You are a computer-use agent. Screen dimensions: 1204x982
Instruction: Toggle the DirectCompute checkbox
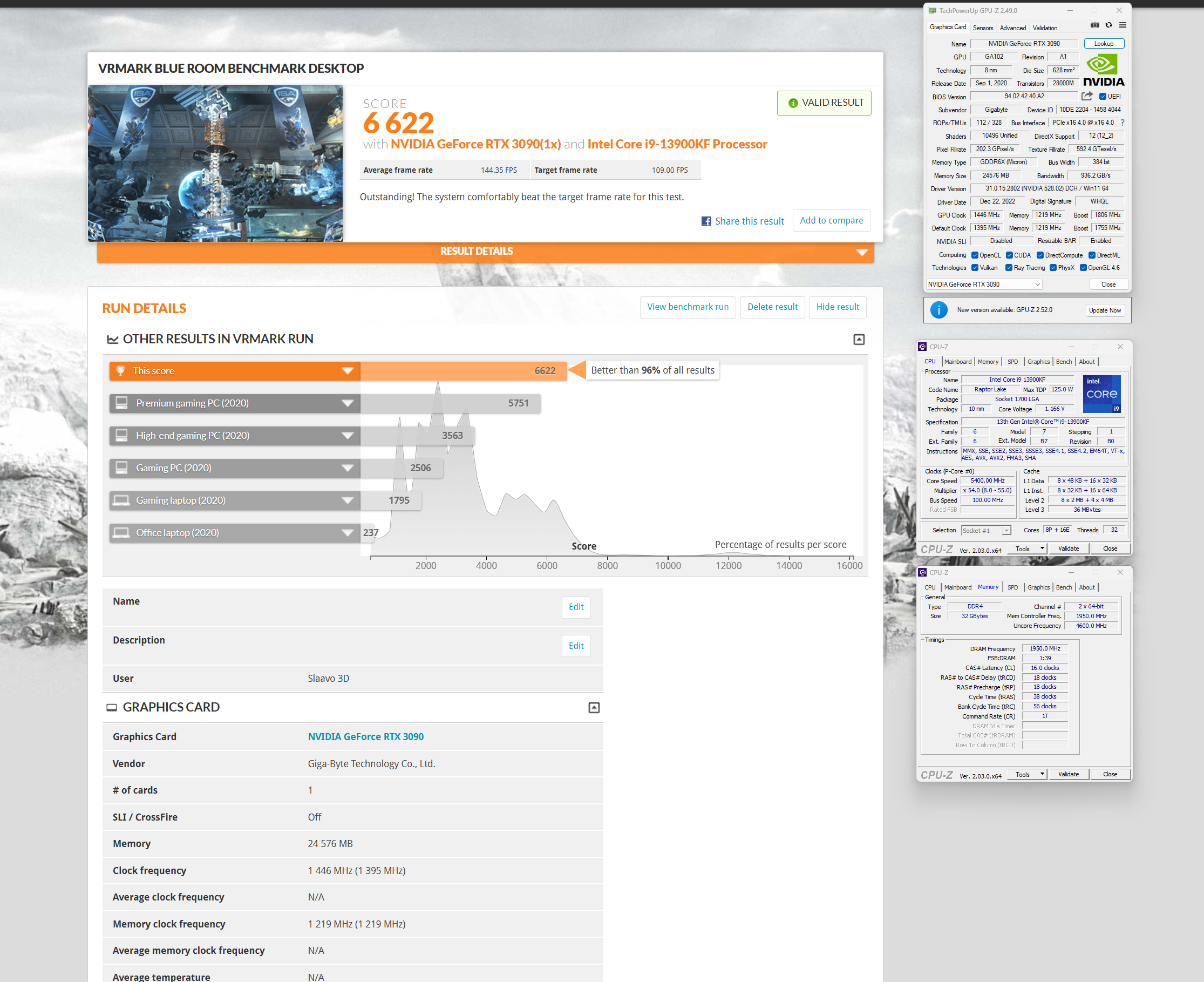[1040, 255]
